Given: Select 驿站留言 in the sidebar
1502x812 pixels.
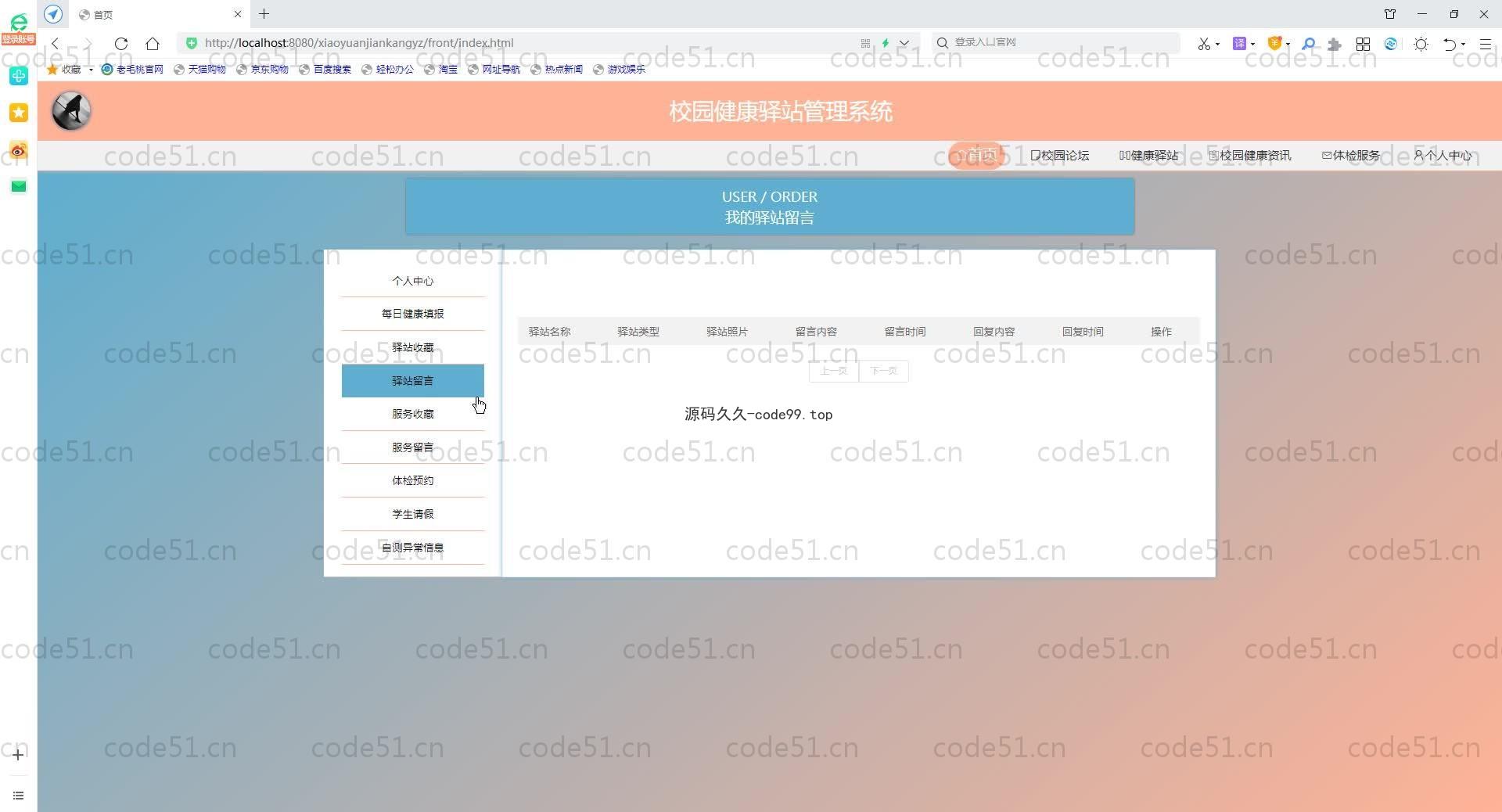Looking at the screenshot, I should pos(413,381).
